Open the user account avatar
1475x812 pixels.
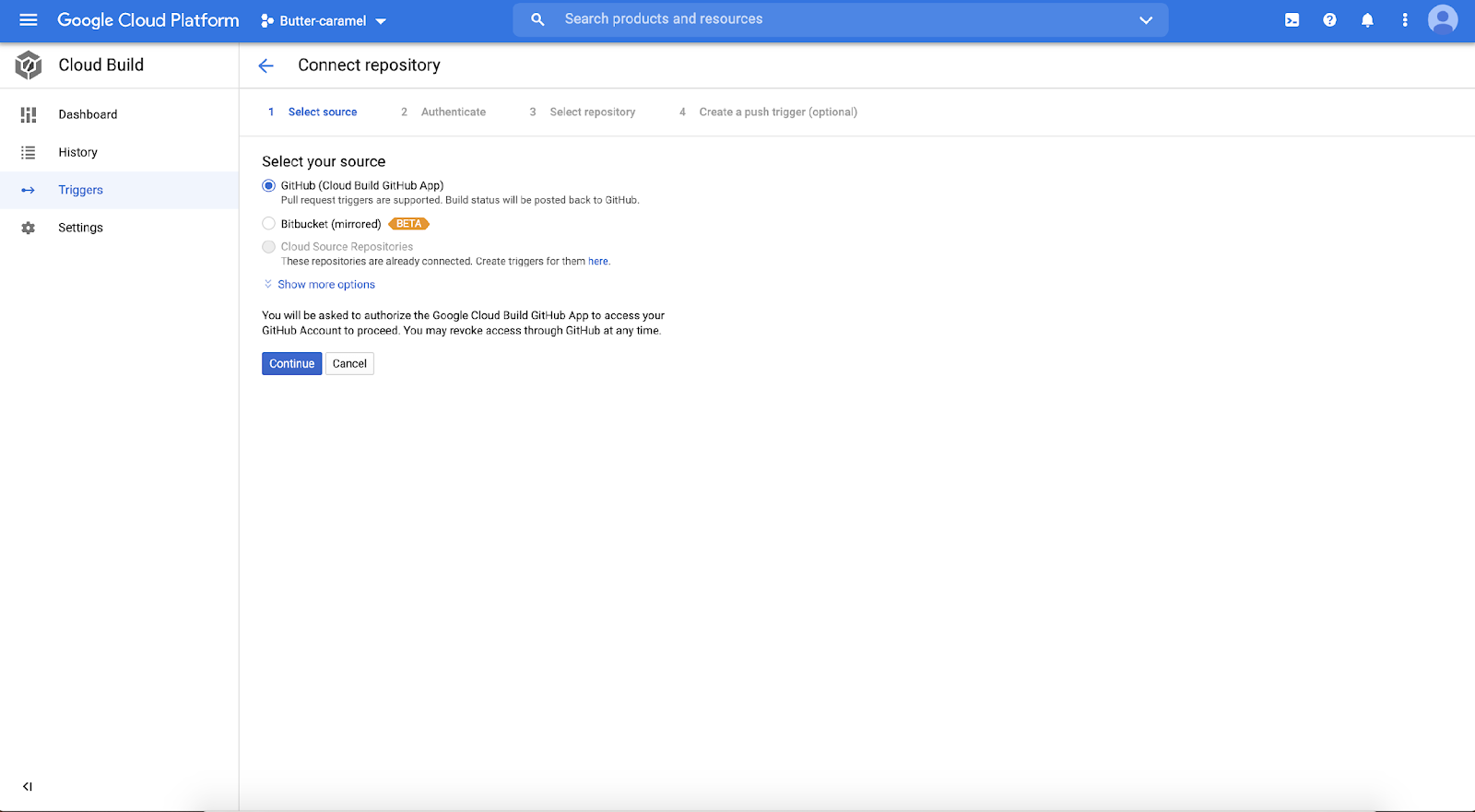point(1442,19)
